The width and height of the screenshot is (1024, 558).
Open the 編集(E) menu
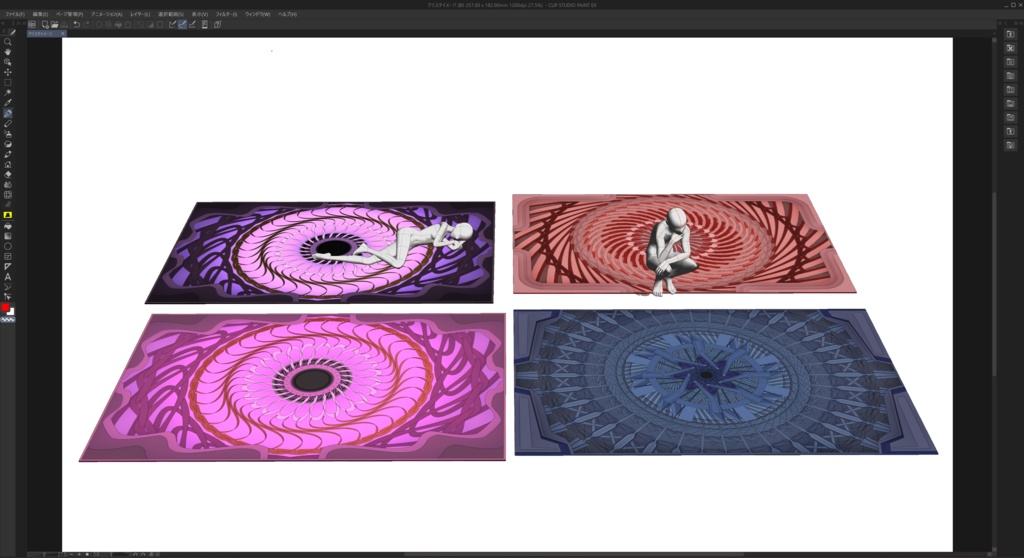[40, 14]
